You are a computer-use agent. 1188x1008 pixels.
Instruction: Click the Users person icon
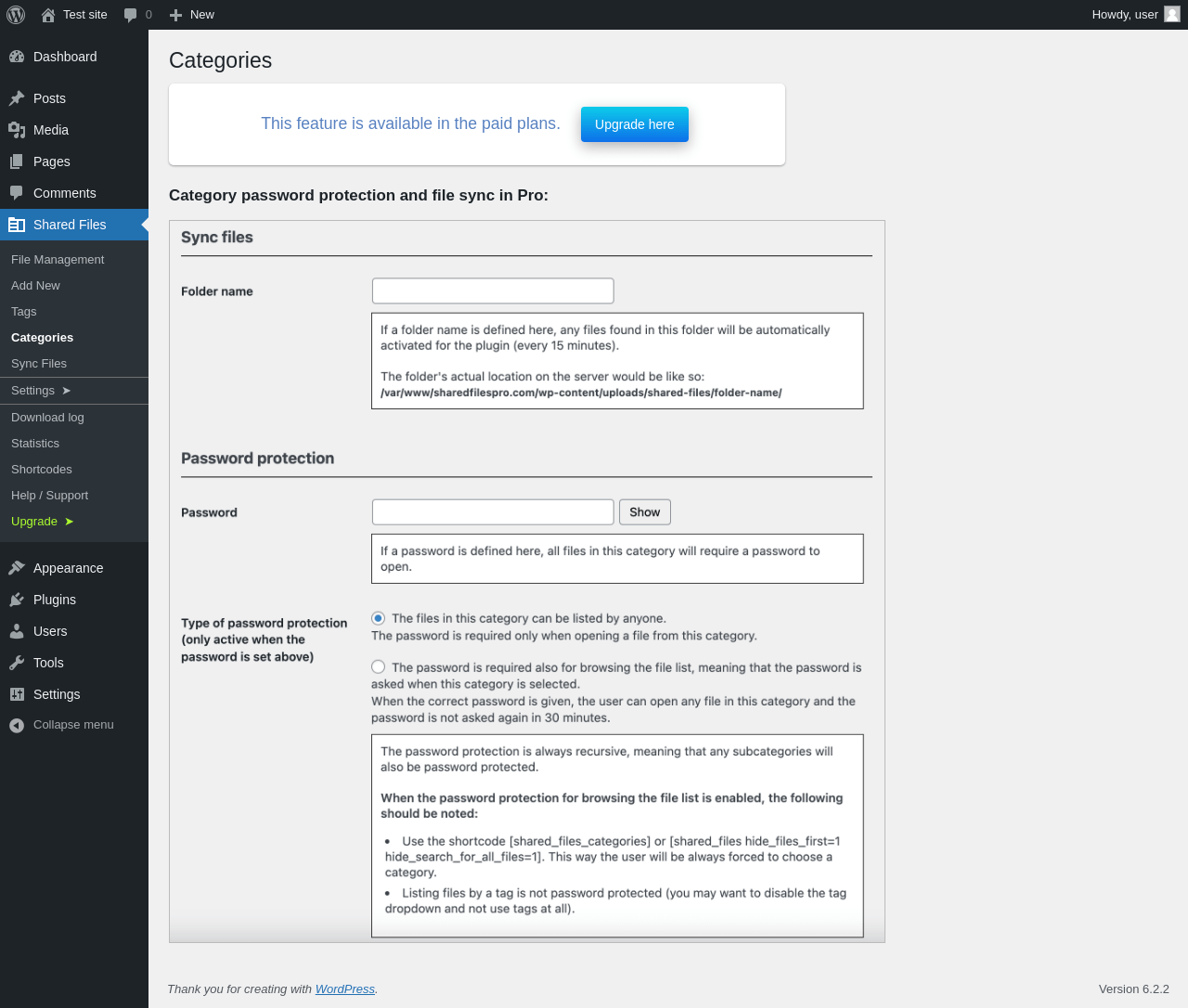17,631
